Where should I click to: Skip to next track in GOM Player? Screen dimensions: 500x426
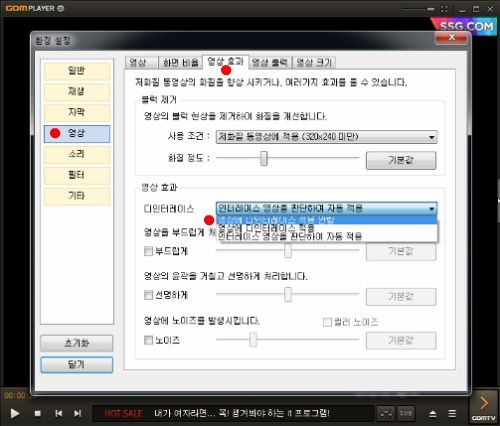(77, 413)
